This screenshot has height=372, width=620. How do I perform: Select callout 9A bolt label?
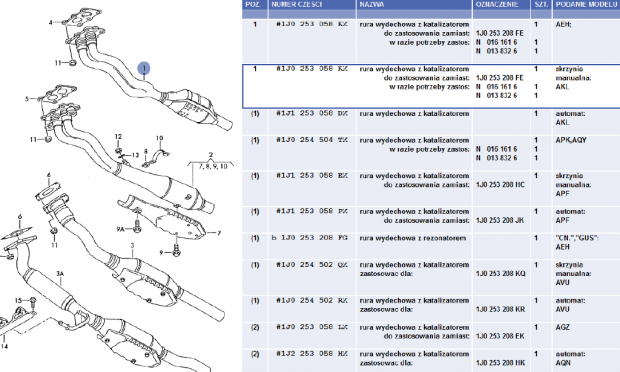point(120,229)
